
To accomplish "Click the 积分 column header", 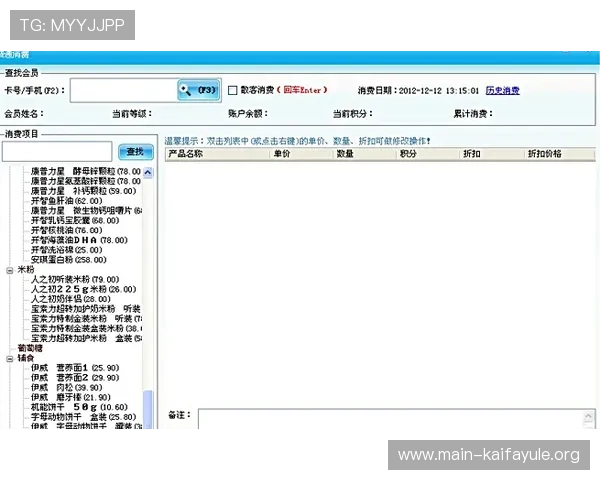I will coord(427,154).
